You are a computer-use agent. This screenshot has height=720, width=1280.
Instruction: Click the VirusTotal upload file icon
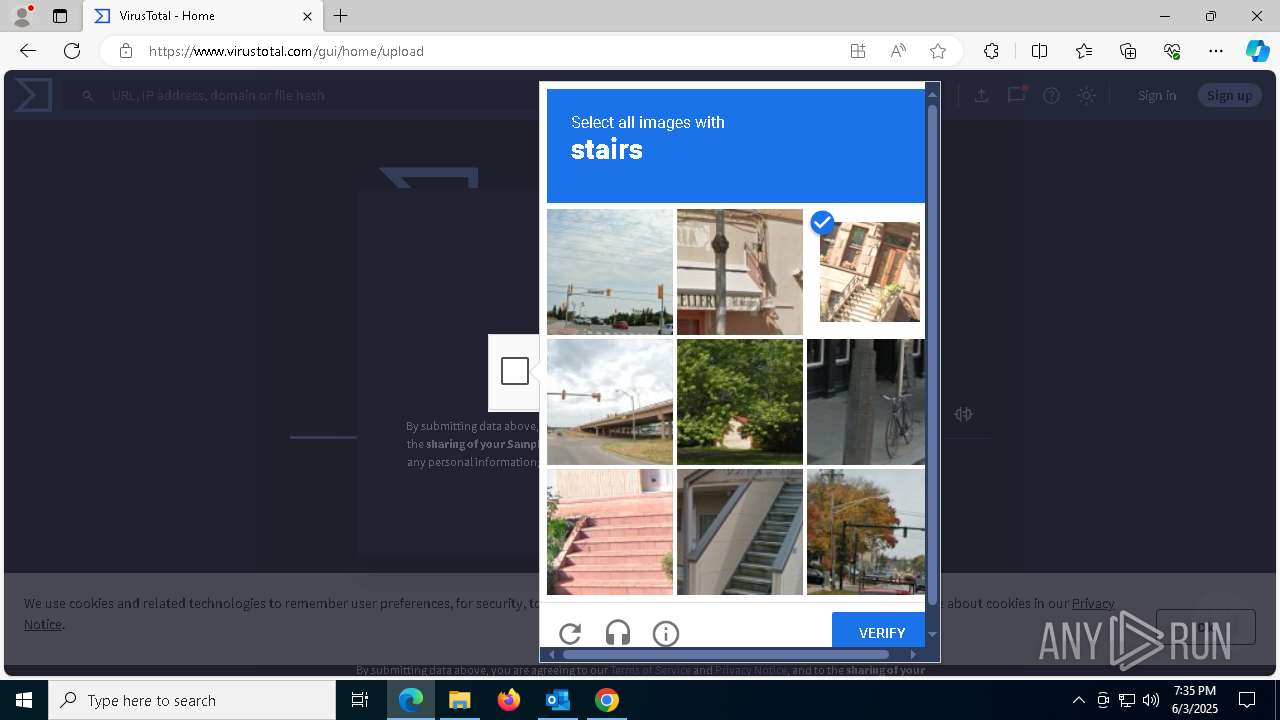[982, 95]
